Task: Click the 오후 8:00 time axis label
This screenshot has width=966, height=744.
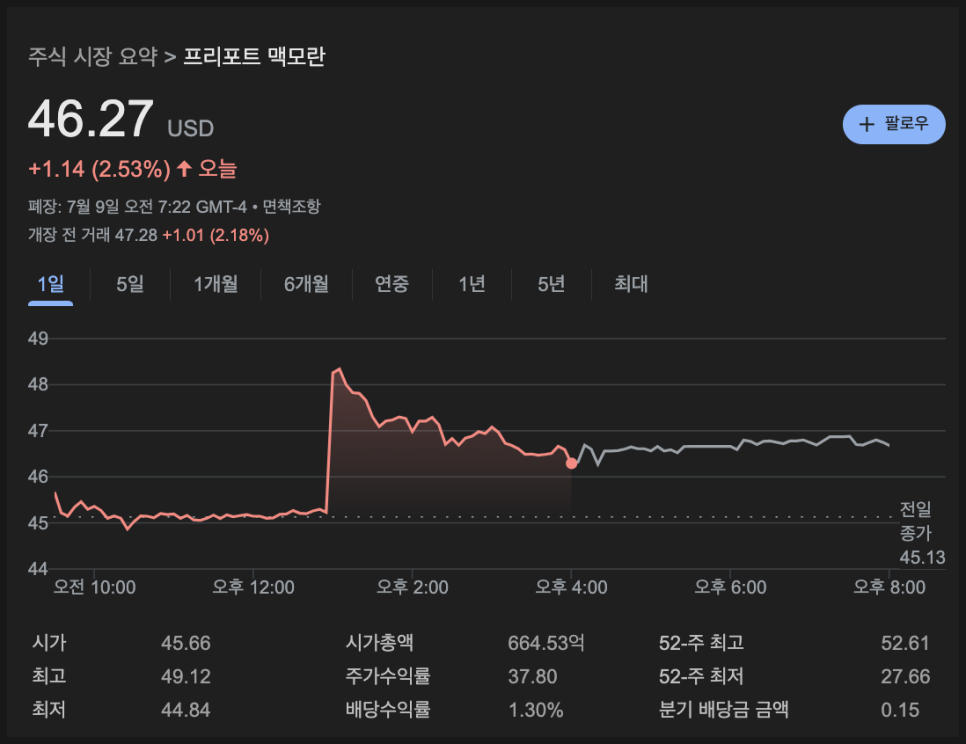Action: tap(889, 587)
